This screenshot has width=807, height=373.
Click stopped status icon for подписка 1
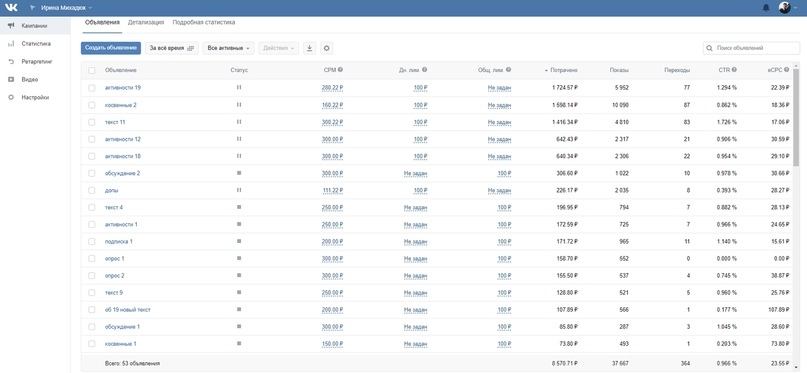tap(239, 241)
